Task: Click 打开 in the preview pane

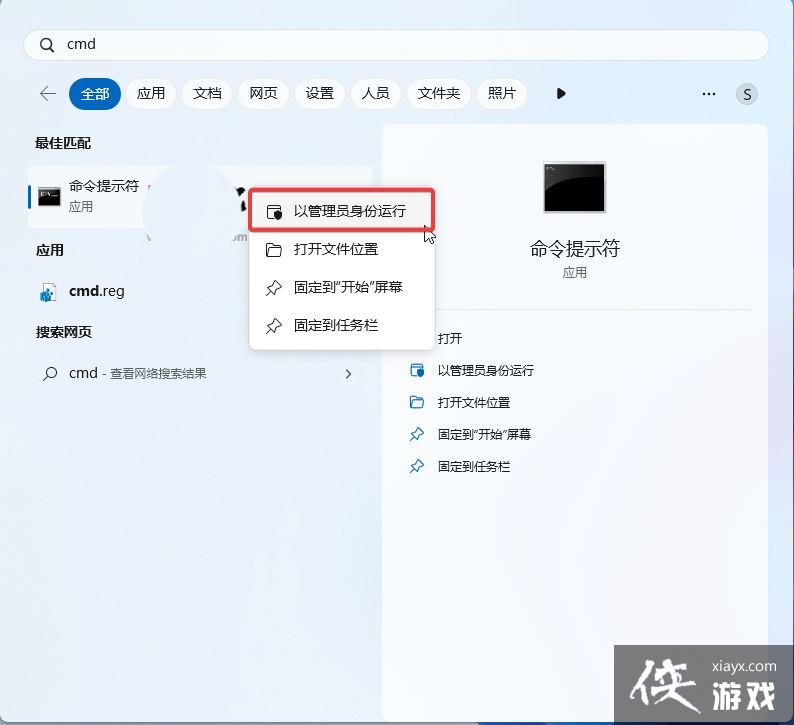Action: [x=450, y=338]
